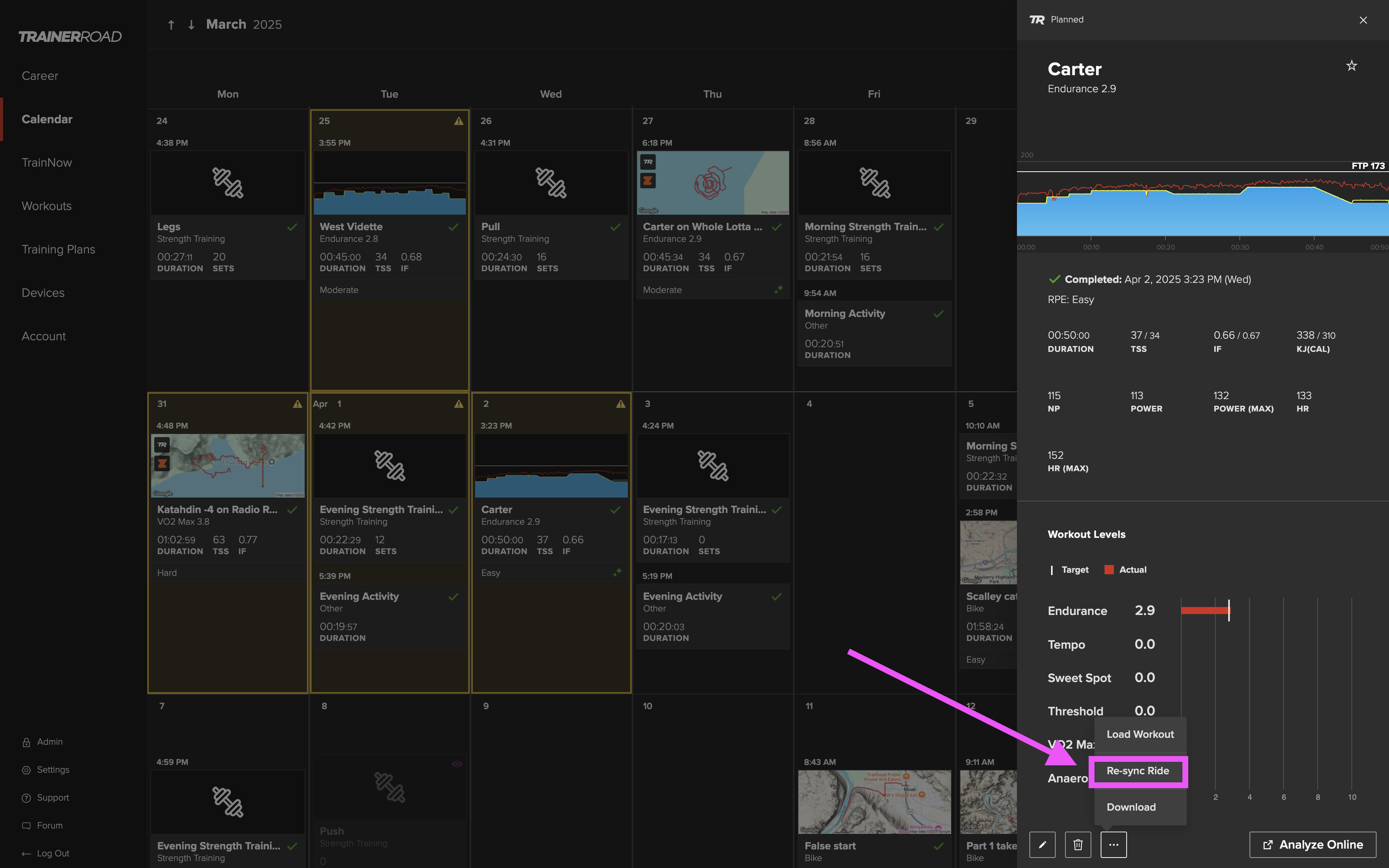The width and height of the screenshot is (1389, 868).
Task: Open Evening Activity card on April 3
Action: coord(713,617)
